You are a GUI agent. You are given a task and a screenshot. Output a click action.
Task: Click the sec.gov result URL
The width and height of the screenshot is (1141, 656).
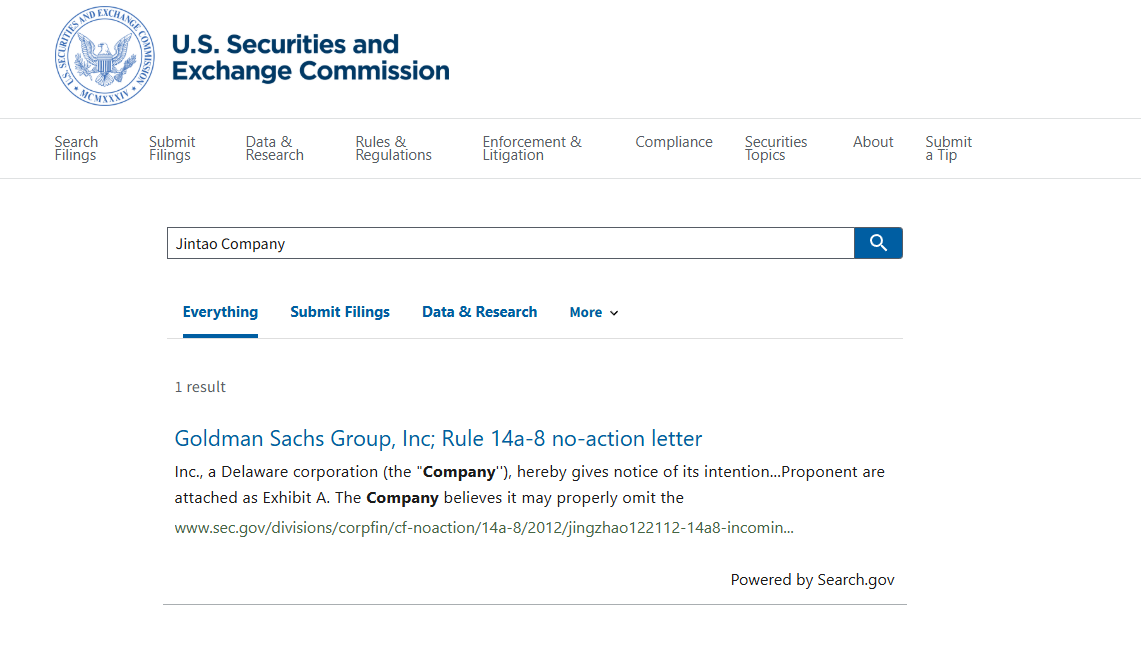(484, 527)
